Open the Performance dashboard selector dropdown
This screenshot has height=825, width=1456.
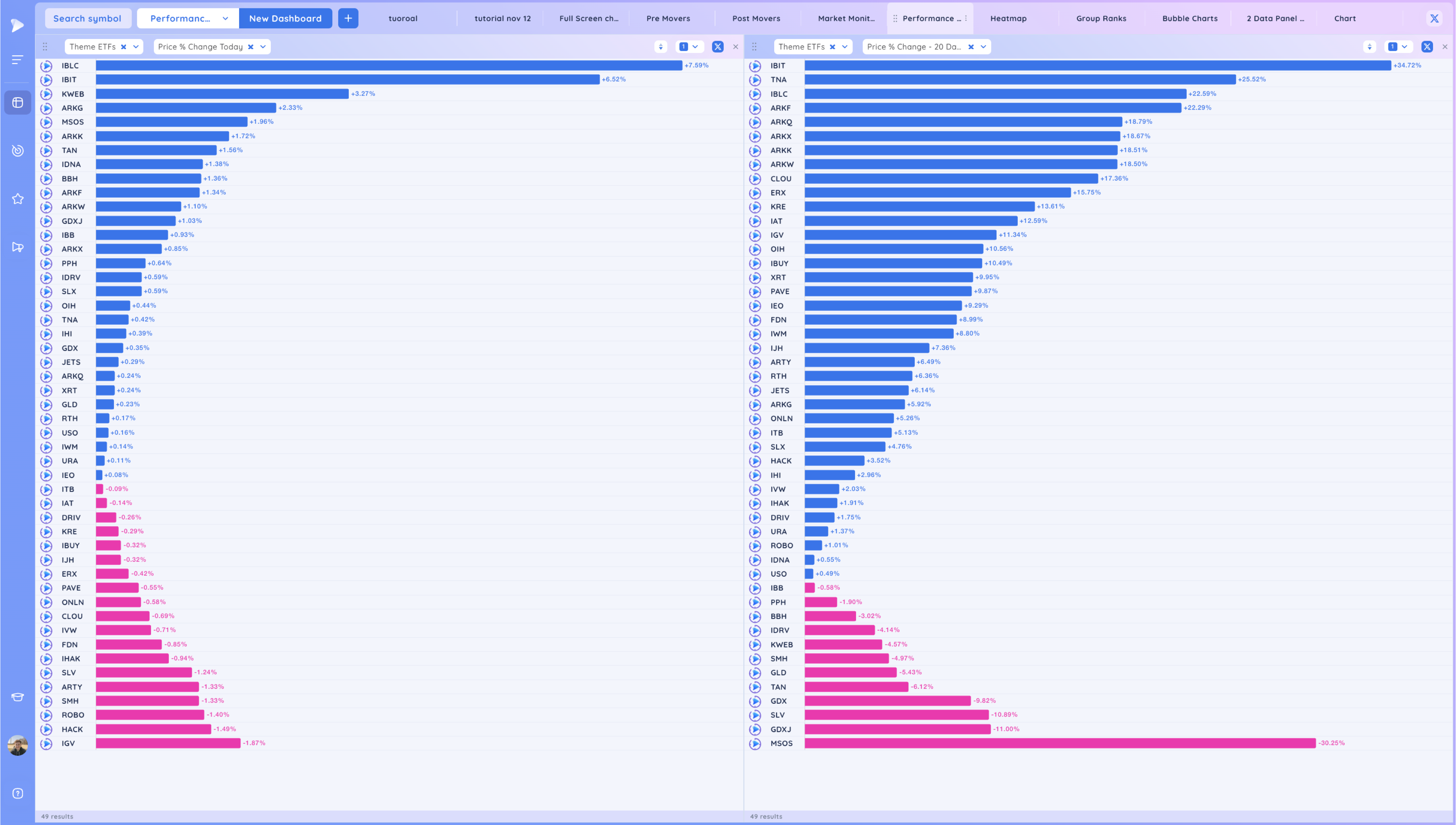pyautogui.click(x=188, y=18)
